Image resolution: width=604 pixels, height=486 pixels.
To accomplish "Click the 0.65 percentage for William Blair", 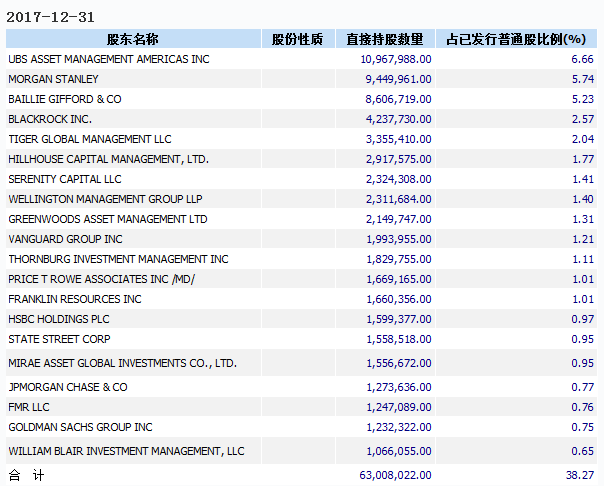I will (582, 451).
